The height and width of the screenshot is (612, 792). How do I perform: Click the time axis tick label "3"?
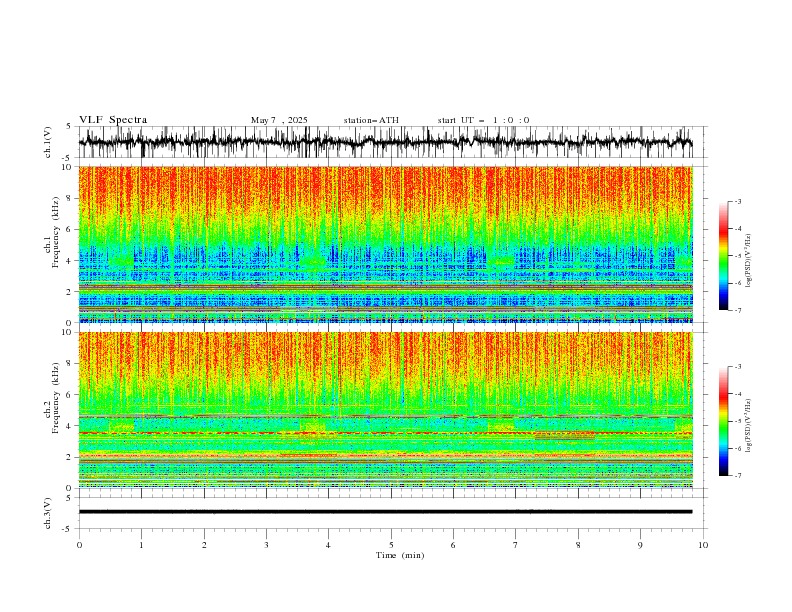pyautogui.click(x=267, y=545)
